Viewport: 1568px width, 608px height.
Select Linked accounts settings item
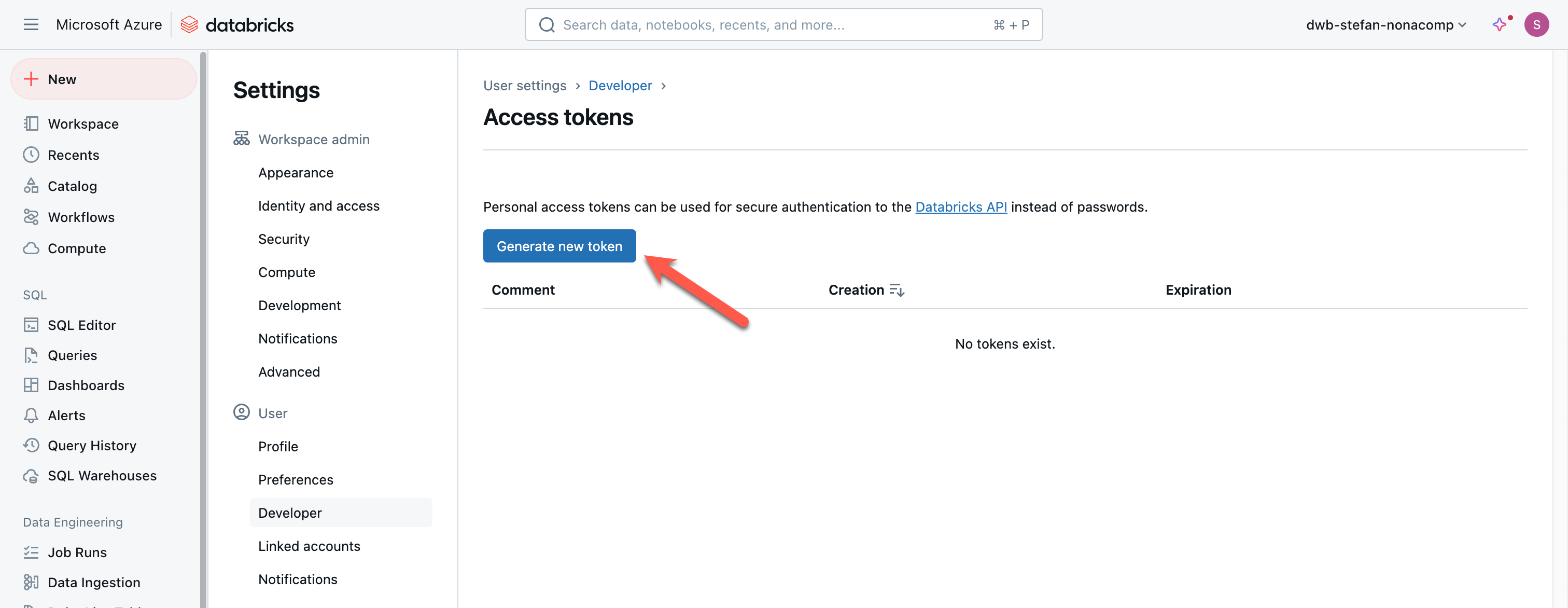click(309, 546)
